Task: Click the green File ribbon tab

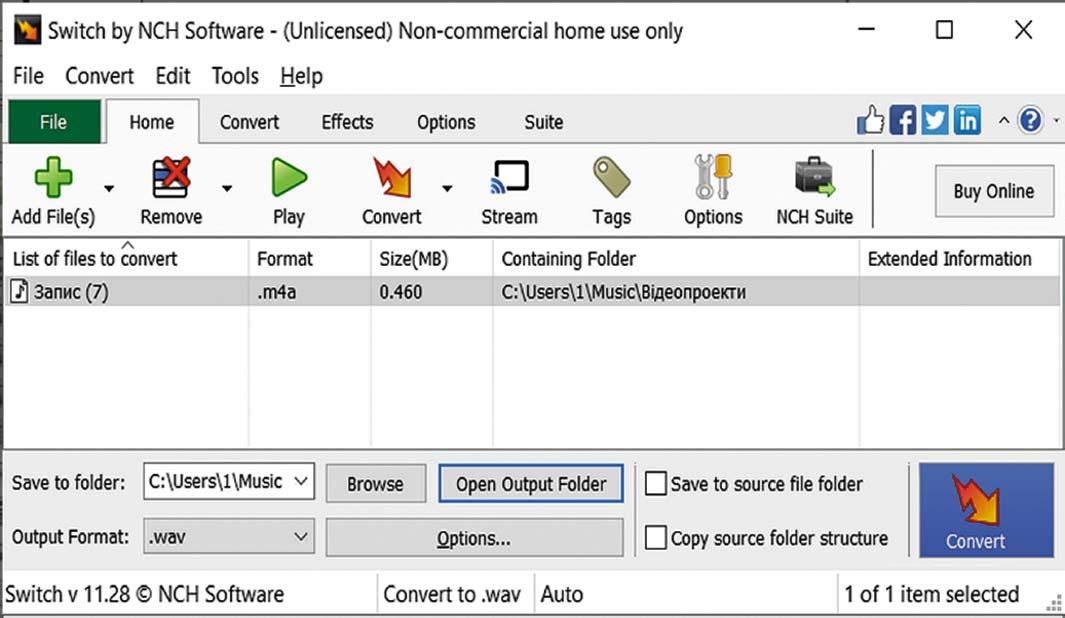Action: [x=54, y=122]
